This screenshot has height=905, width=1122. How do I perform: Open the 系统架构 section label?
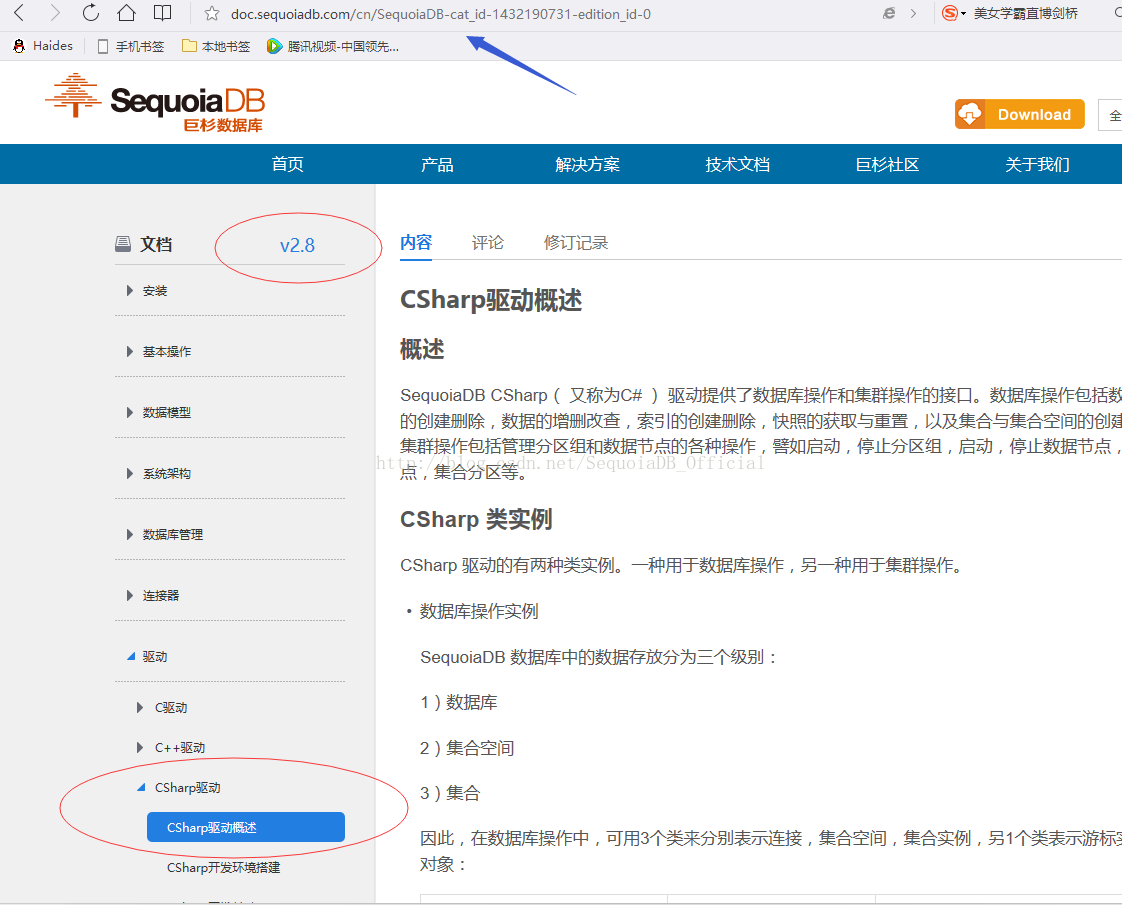tap(167, 474)
